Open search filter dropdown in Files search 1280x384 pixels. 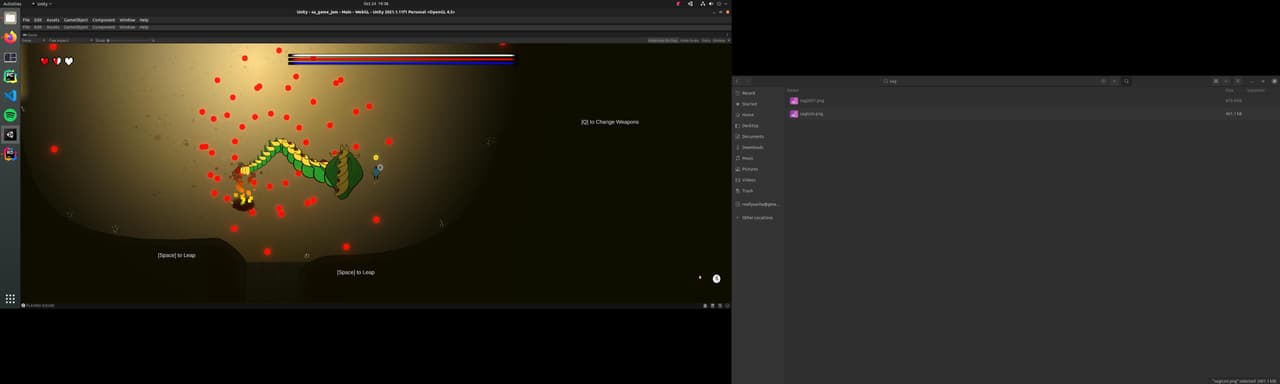[1114, 81]
